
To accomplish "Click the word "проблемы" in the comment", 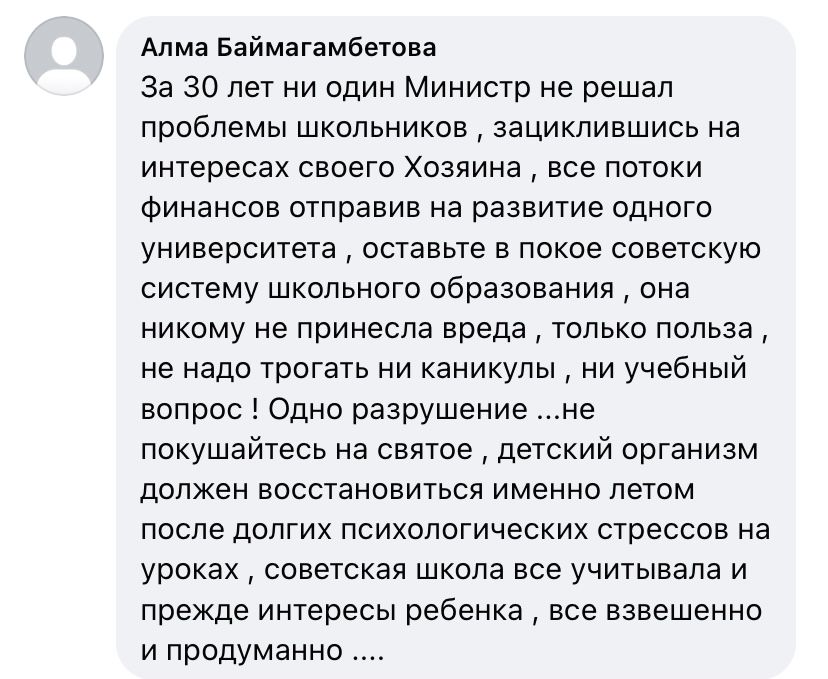I will (214, 128).
